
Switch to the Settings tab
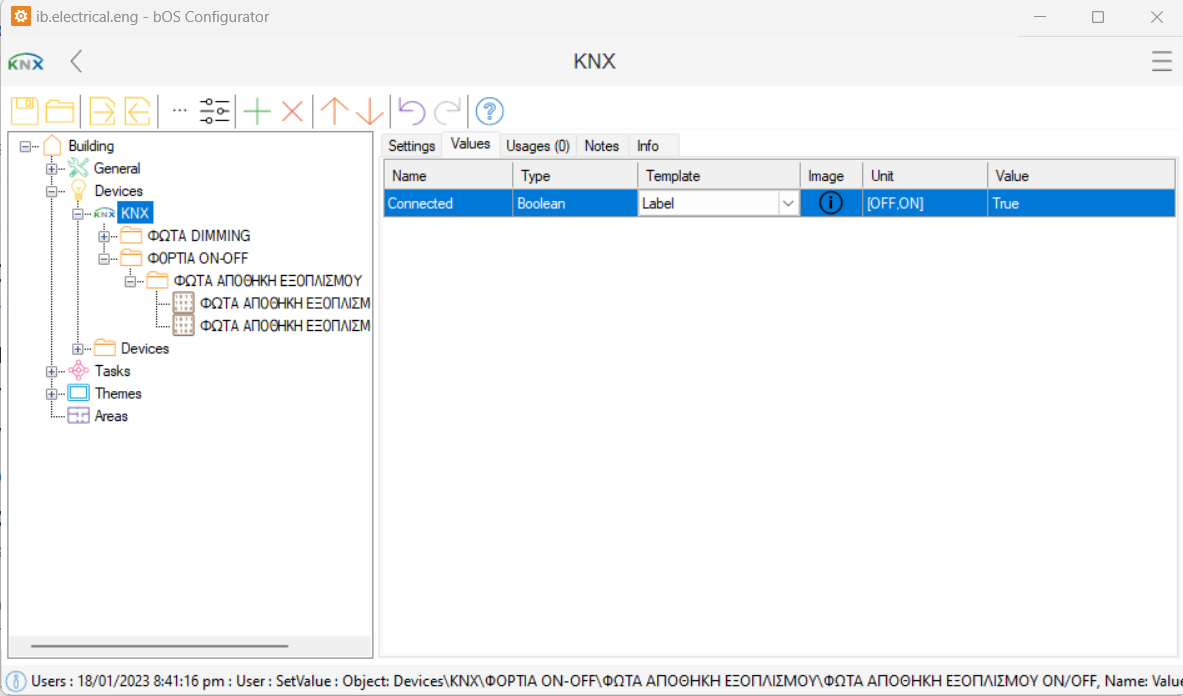click(x=411, y=146)
